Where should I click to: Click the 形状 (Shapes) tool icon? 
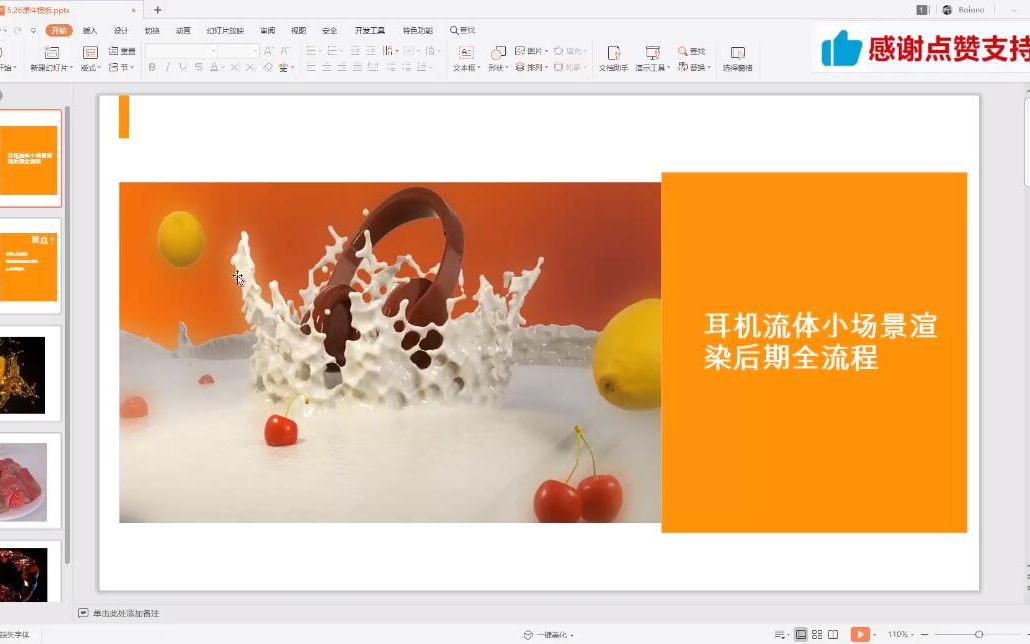click(497, 53)
